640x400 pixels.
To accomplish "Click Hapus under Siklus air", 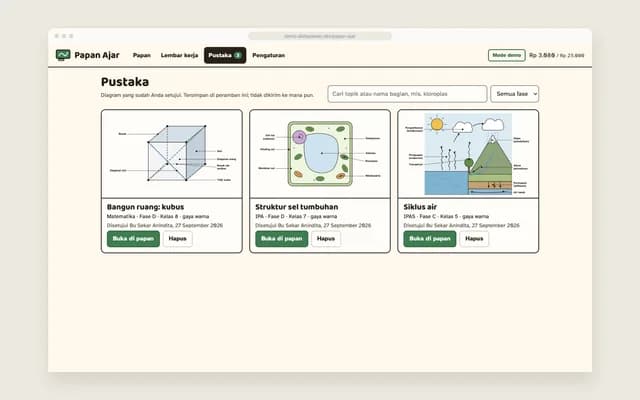I will 474,239.
